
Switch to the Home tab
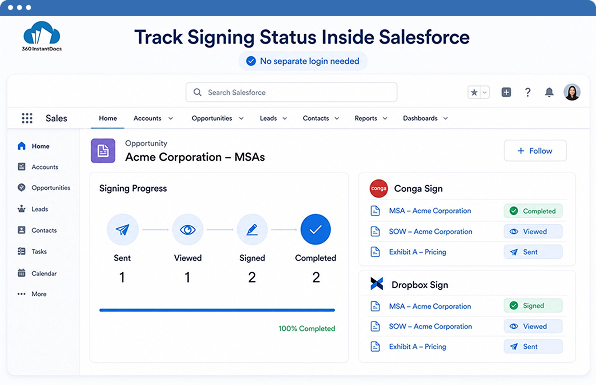point(108,118)
